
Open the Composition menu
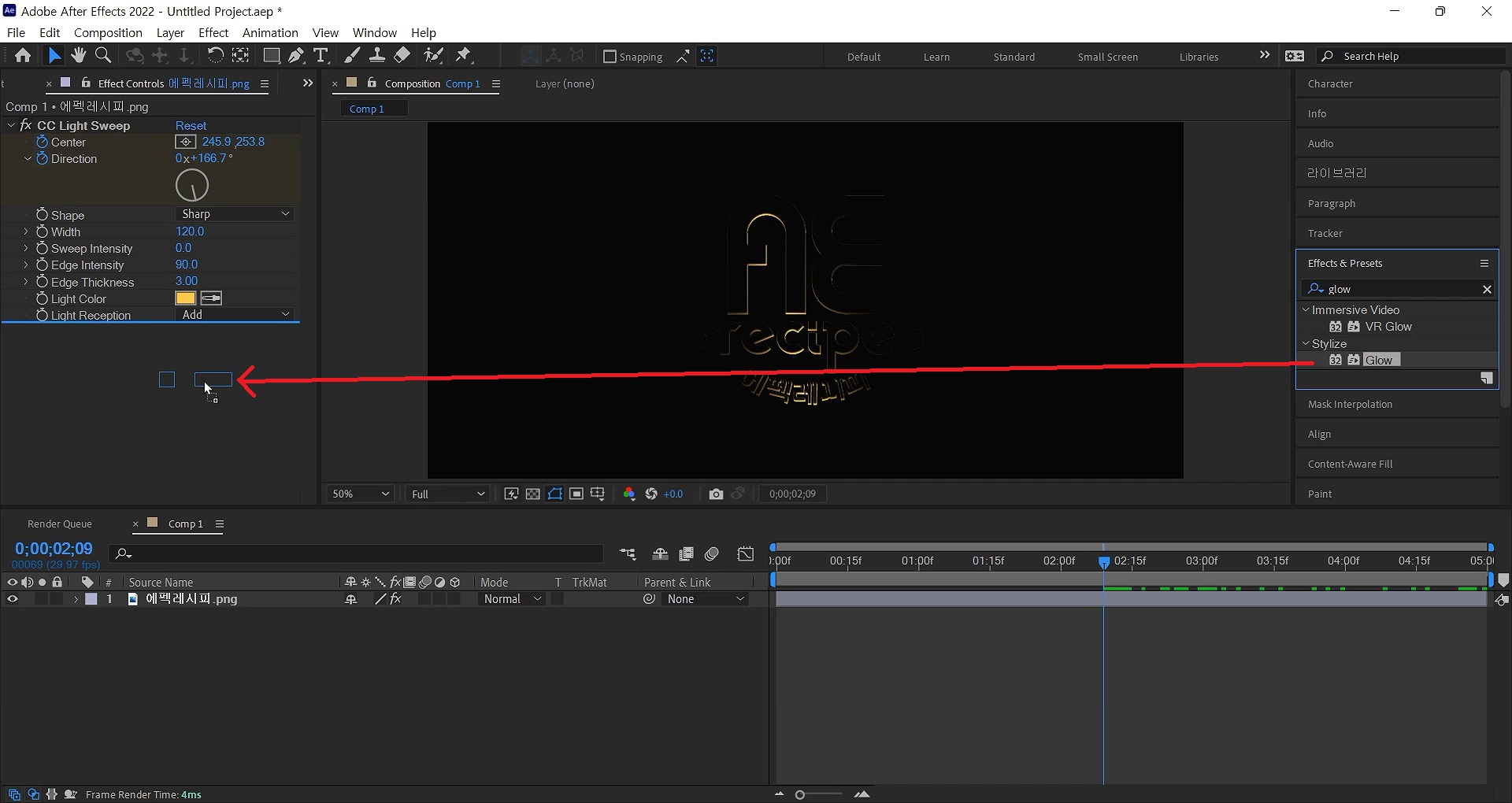pyautogui.click(x=108, y=32)
